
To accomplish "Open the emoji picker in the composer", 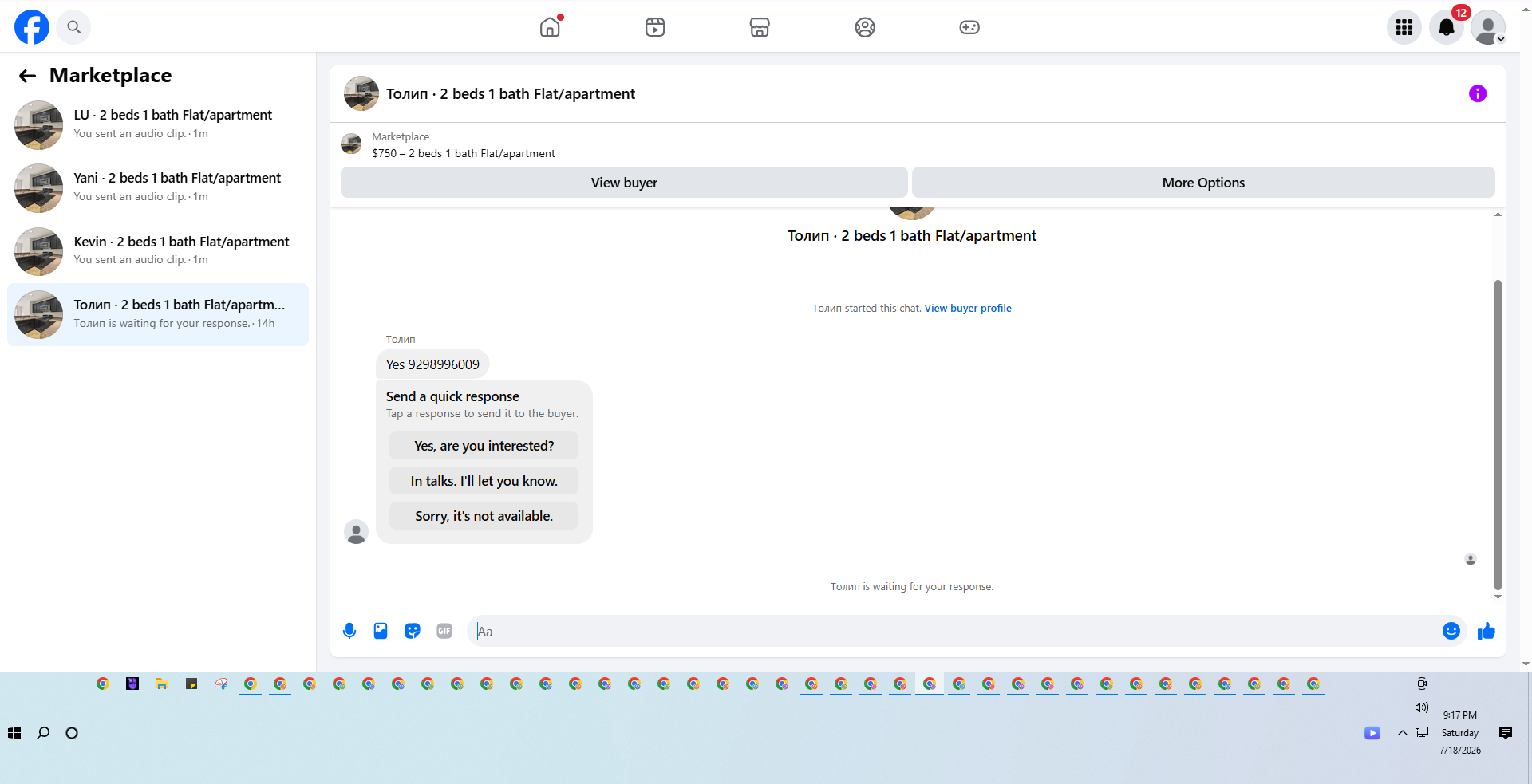I will 1451,631.
